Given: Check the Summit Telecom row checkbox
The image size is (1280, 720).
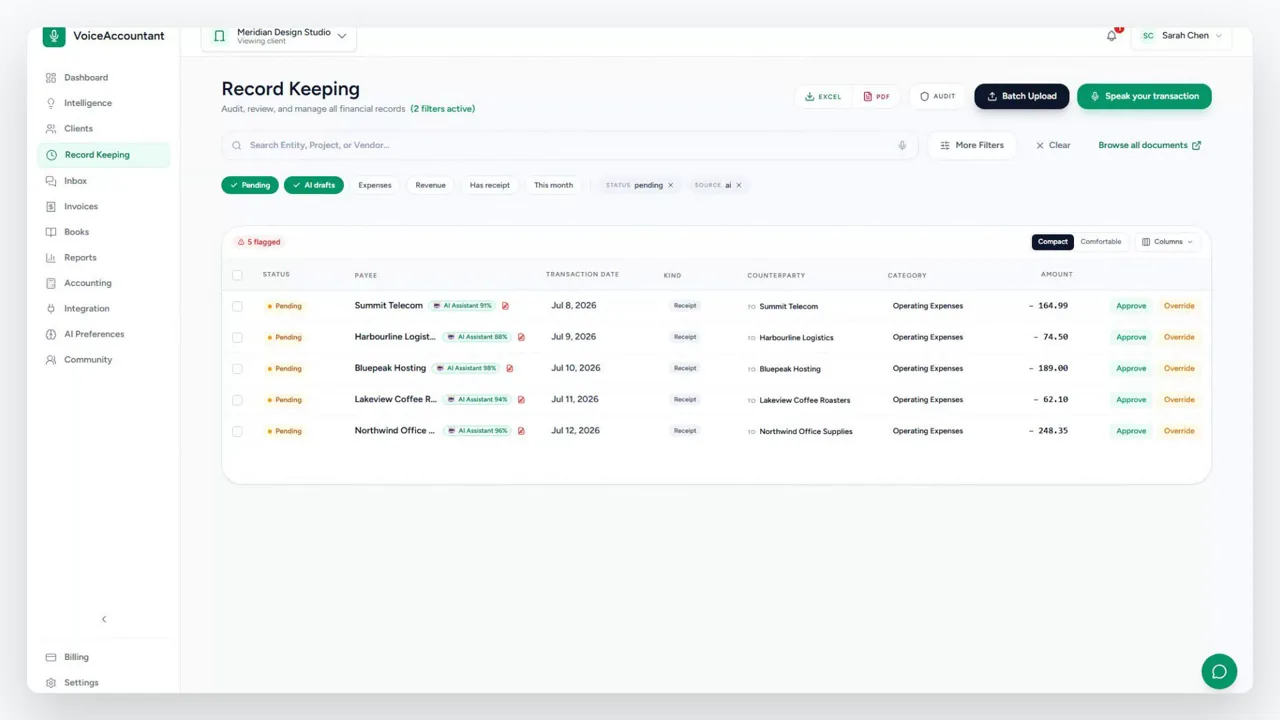Looking at the screenshot, I should click(237, 306).
